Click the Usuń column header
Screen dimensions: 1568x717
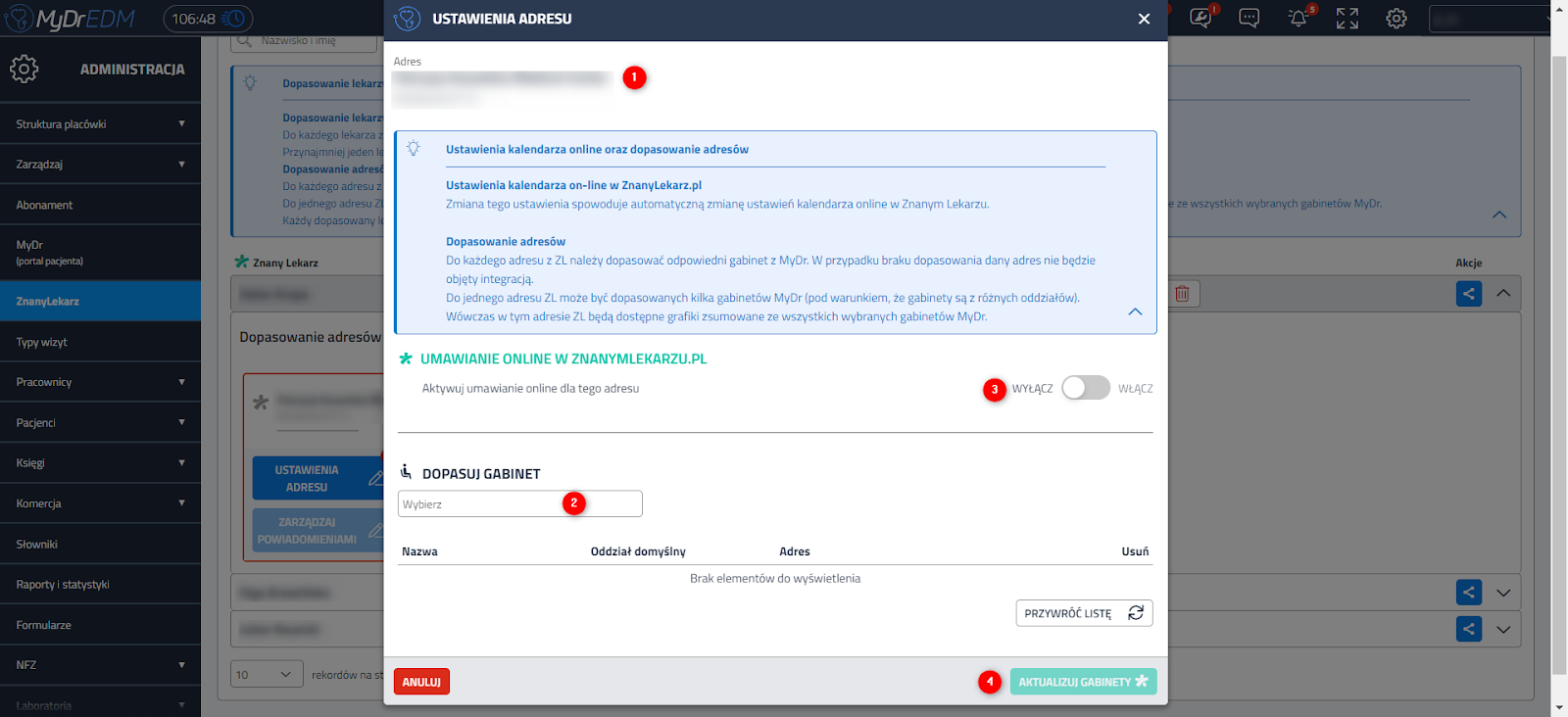[1135, 551]
